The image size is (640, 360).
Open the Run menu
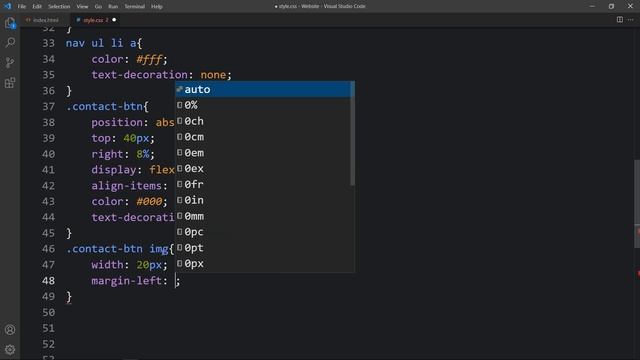113,7
